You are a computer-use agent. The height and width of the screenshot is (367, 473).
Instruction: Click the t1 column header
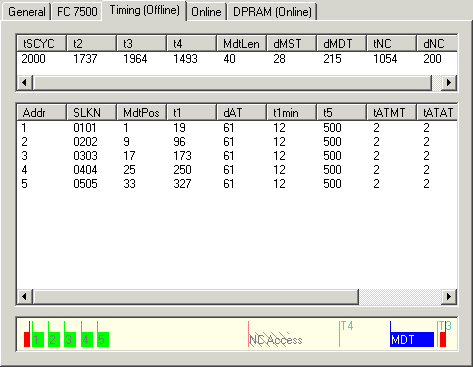point(192,113)
